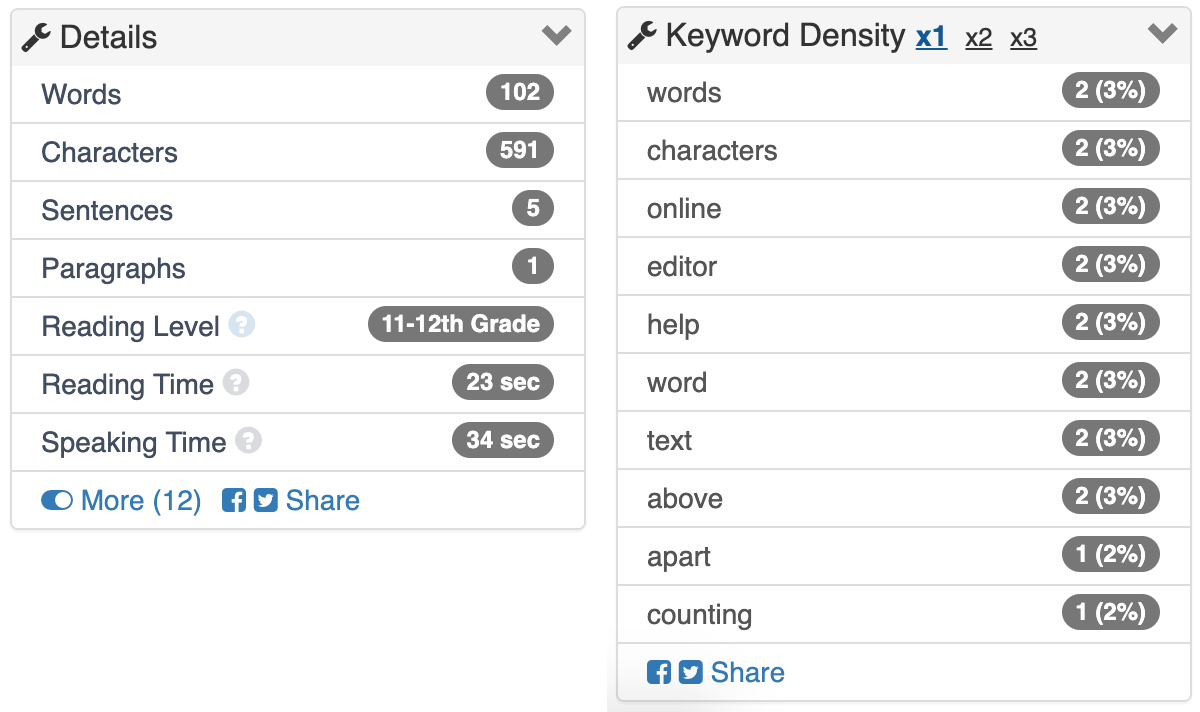The width and height of the screenshot is (1200, 712).
Task: Share Keyword Density via Twitter icon
Action: click(x=690, y=673)
